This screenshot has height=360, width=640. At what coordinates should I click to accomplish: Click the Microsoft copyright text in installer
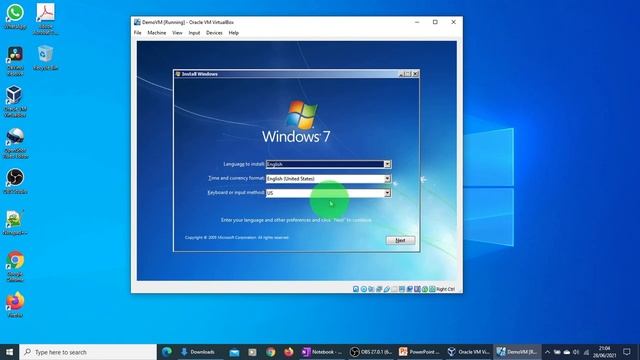[x=237, y=237]
